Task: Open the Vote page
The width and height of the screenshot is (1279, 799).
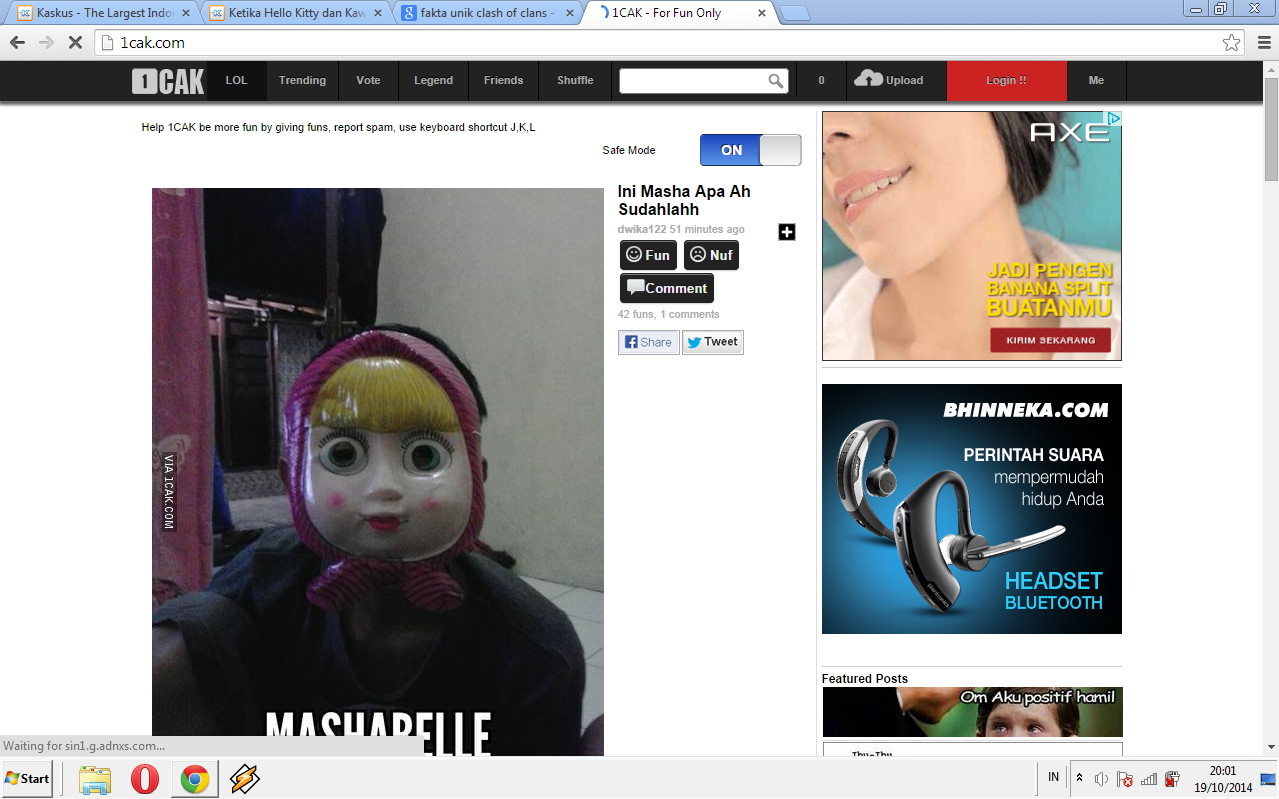Action: (368, 81)
